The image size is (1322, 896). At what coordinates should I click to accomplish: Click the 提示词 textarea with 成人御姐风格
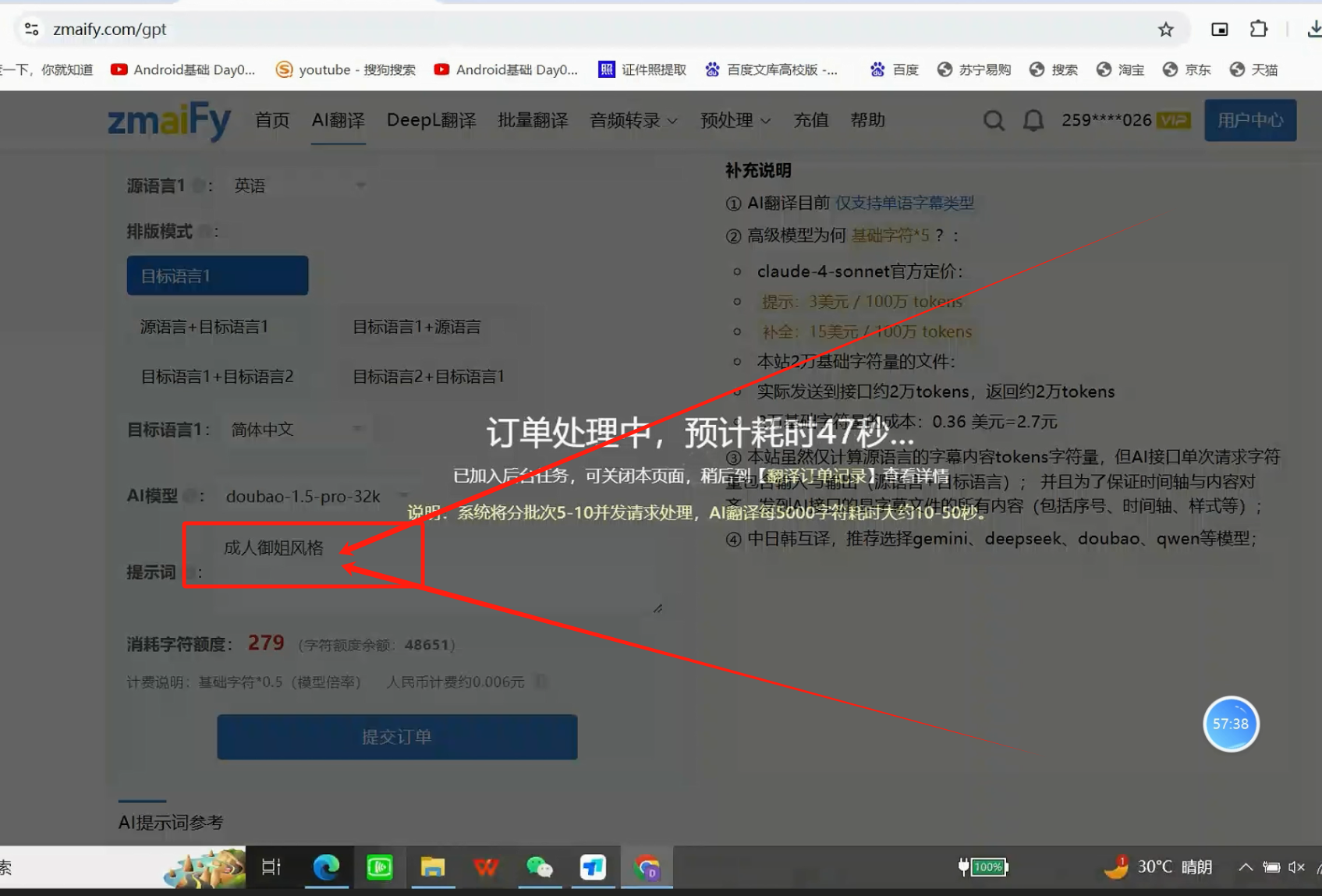click(x=441, y=572)
